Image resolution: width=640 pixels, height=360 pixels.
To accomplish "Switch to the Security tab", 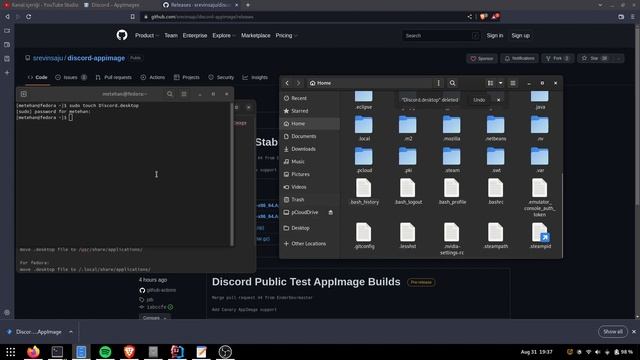I will pos(221,77).
